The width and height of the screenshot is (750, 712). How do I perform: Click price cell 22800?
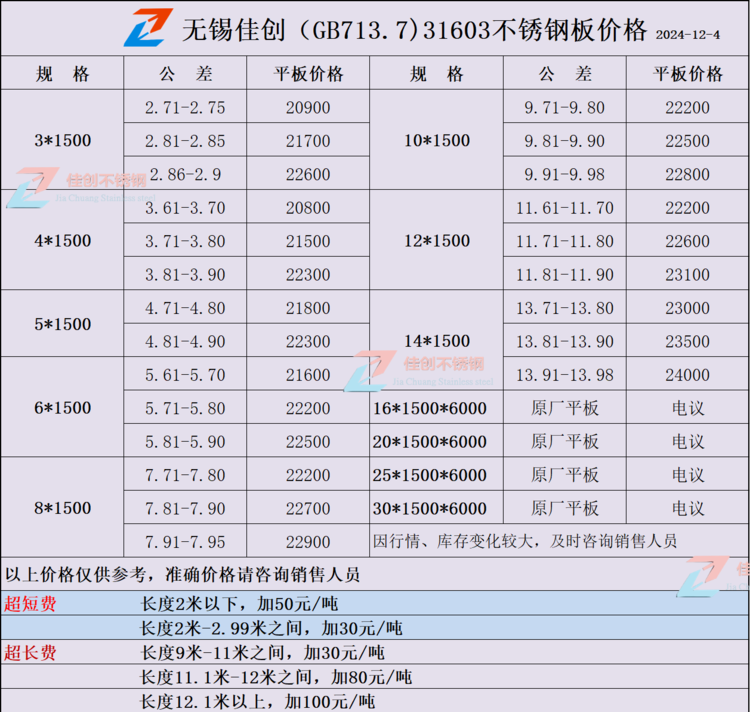click(687, 174)
